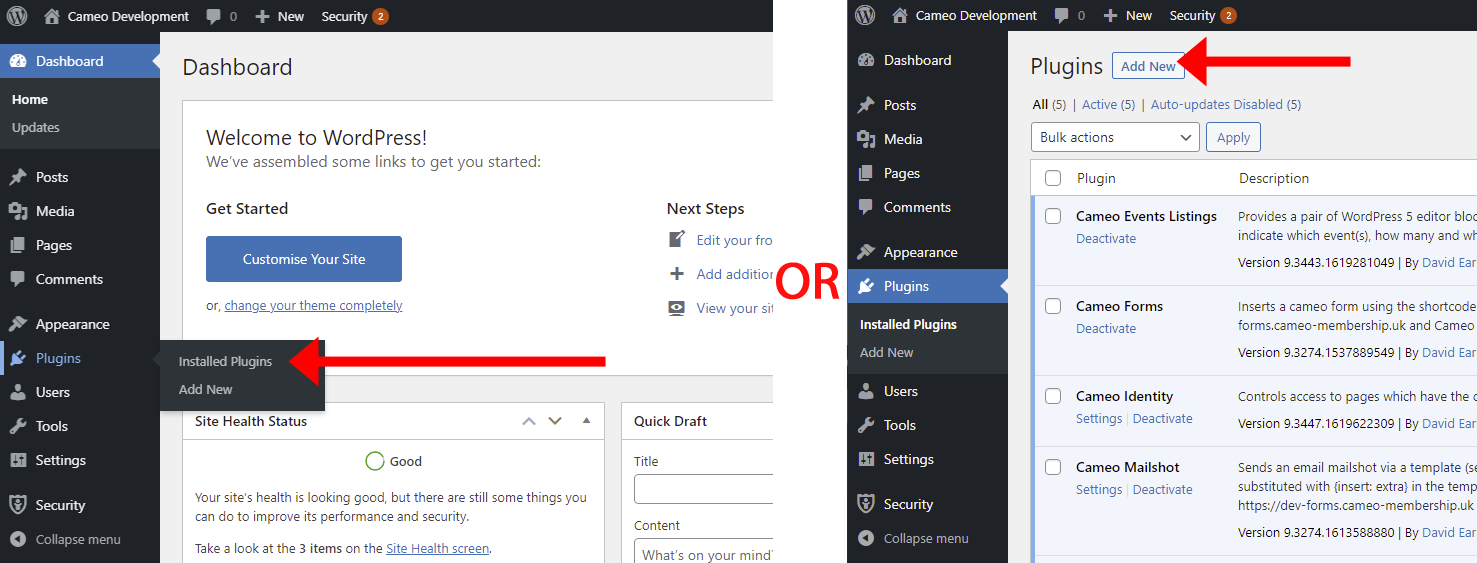Tick Cameo Events Listings checkbox
Screen dimensions: 1477x563
[x=1053, y=216]
